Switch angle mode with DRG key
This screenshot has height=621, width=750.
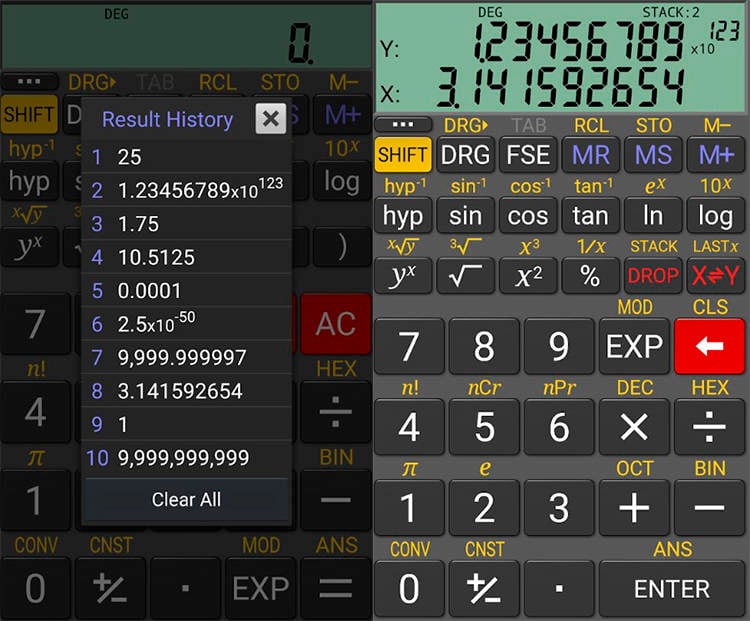465,155
